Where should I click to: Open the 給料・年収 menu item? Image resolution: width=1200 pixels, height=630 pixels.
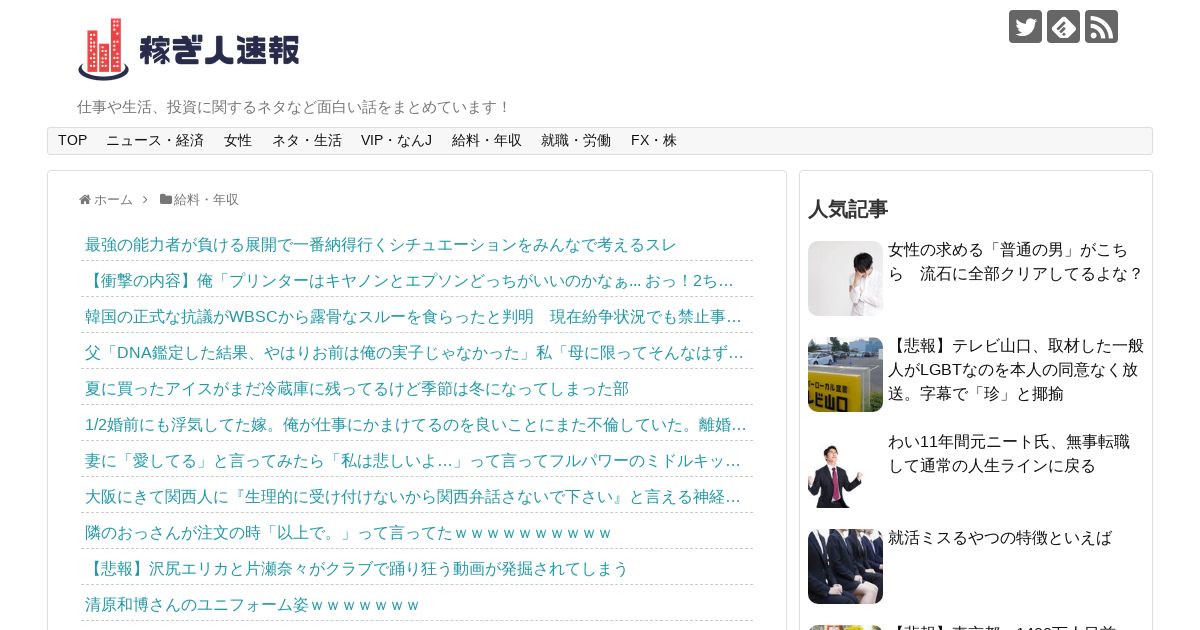tap(487, 141)
